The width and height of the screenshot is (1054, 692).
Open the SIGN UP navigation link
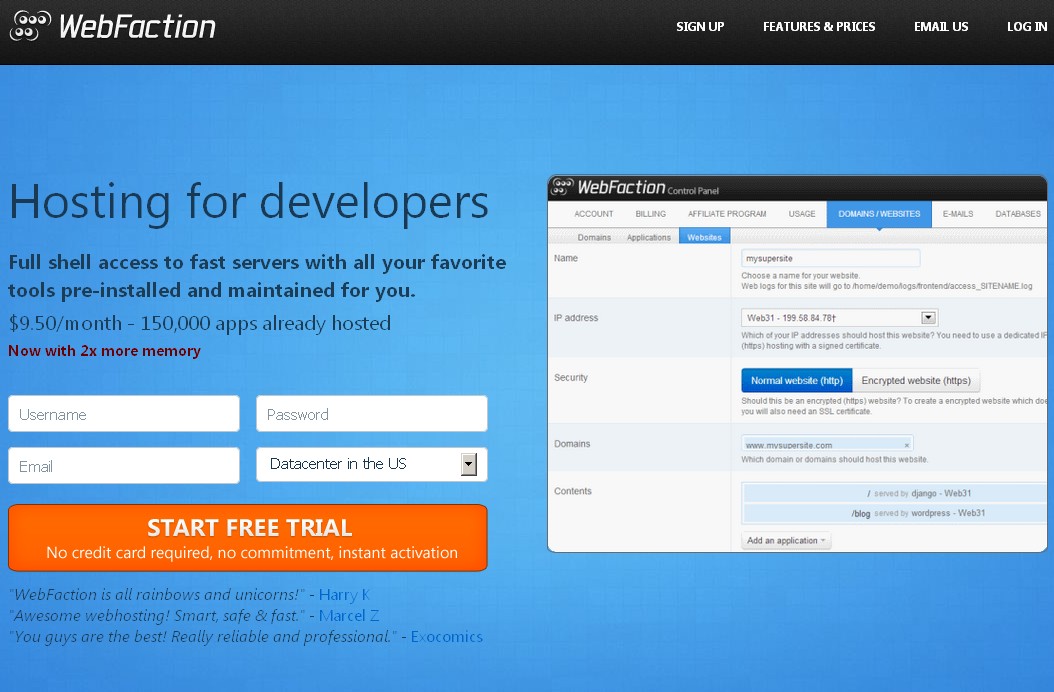pyautogui.click(x=700, y=27)
